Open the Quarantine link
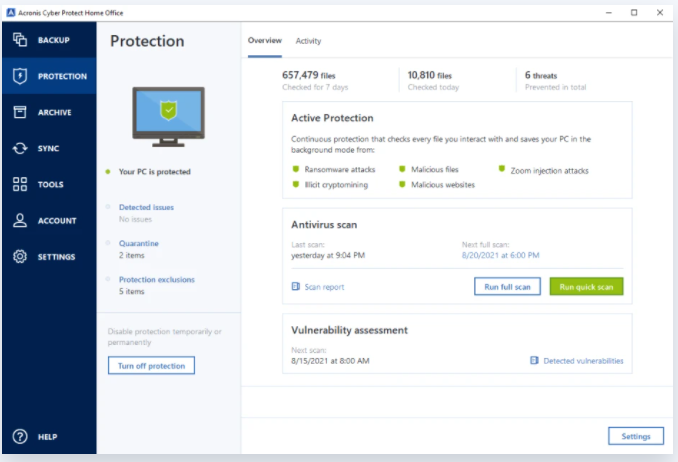This screenshot has width=678, height=462. tap(139, 243)
